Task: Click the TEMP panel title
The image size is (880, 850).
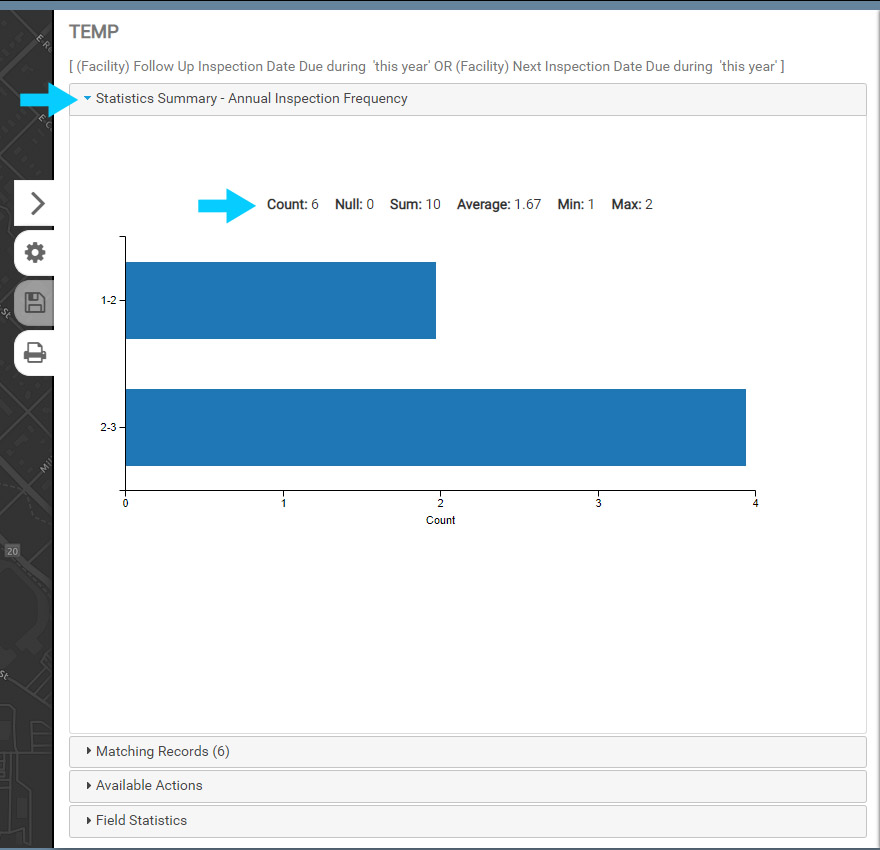Action: [x=94, y=33]
